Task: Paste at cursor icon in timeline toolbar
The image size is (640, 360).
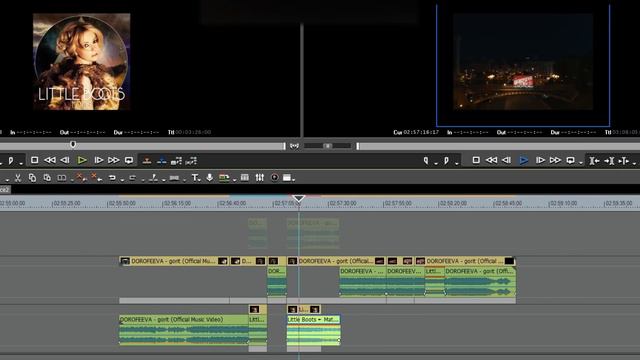Action: [47, 178]
